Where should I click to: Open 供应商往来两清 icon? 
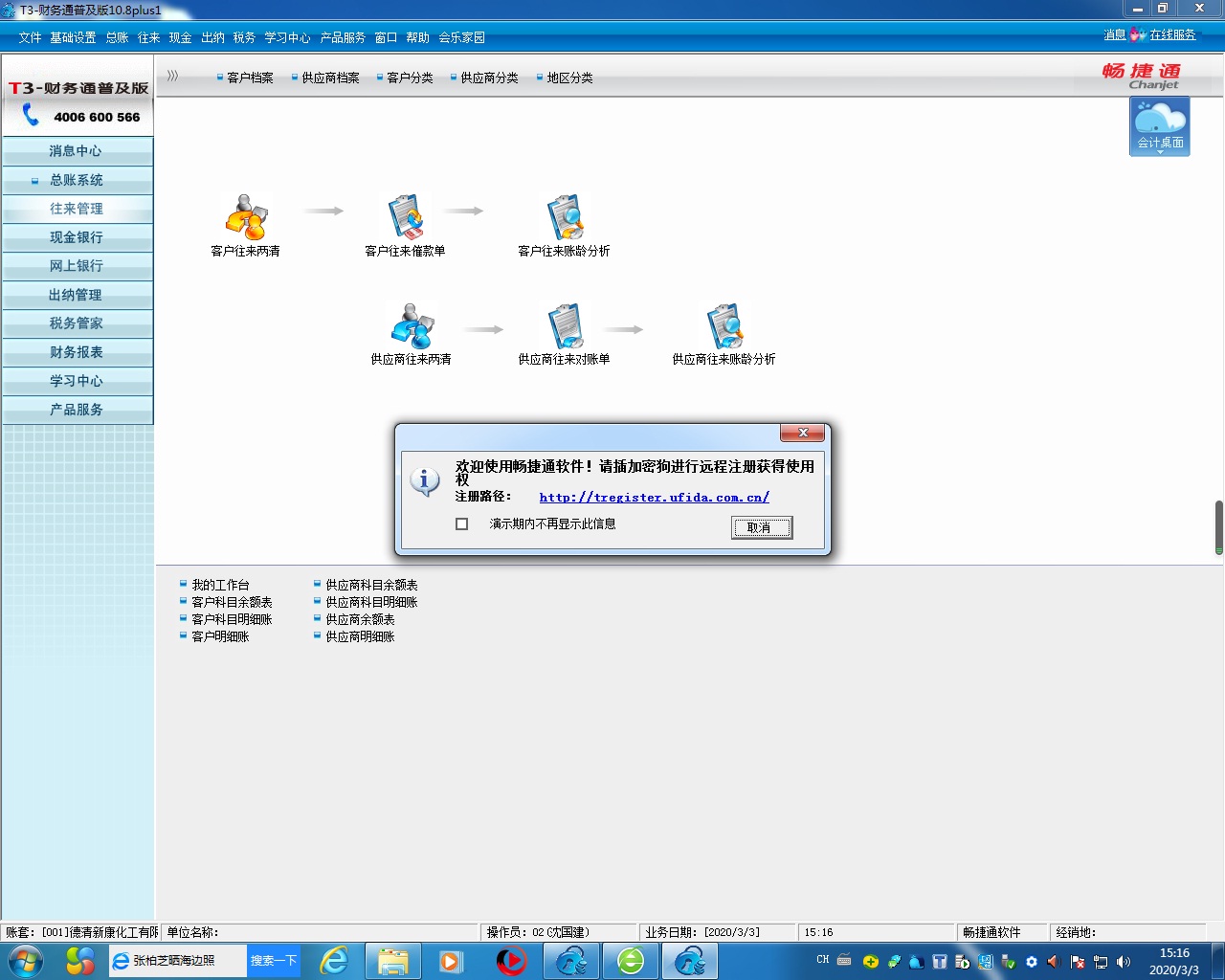(412, 326)
